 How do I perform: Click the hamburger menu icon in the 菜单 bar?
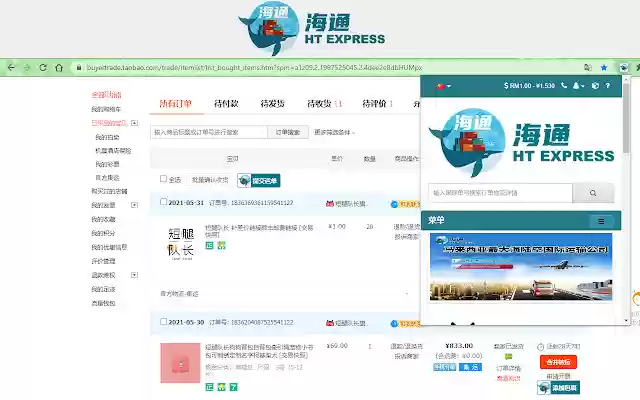[x=601, y=221]
